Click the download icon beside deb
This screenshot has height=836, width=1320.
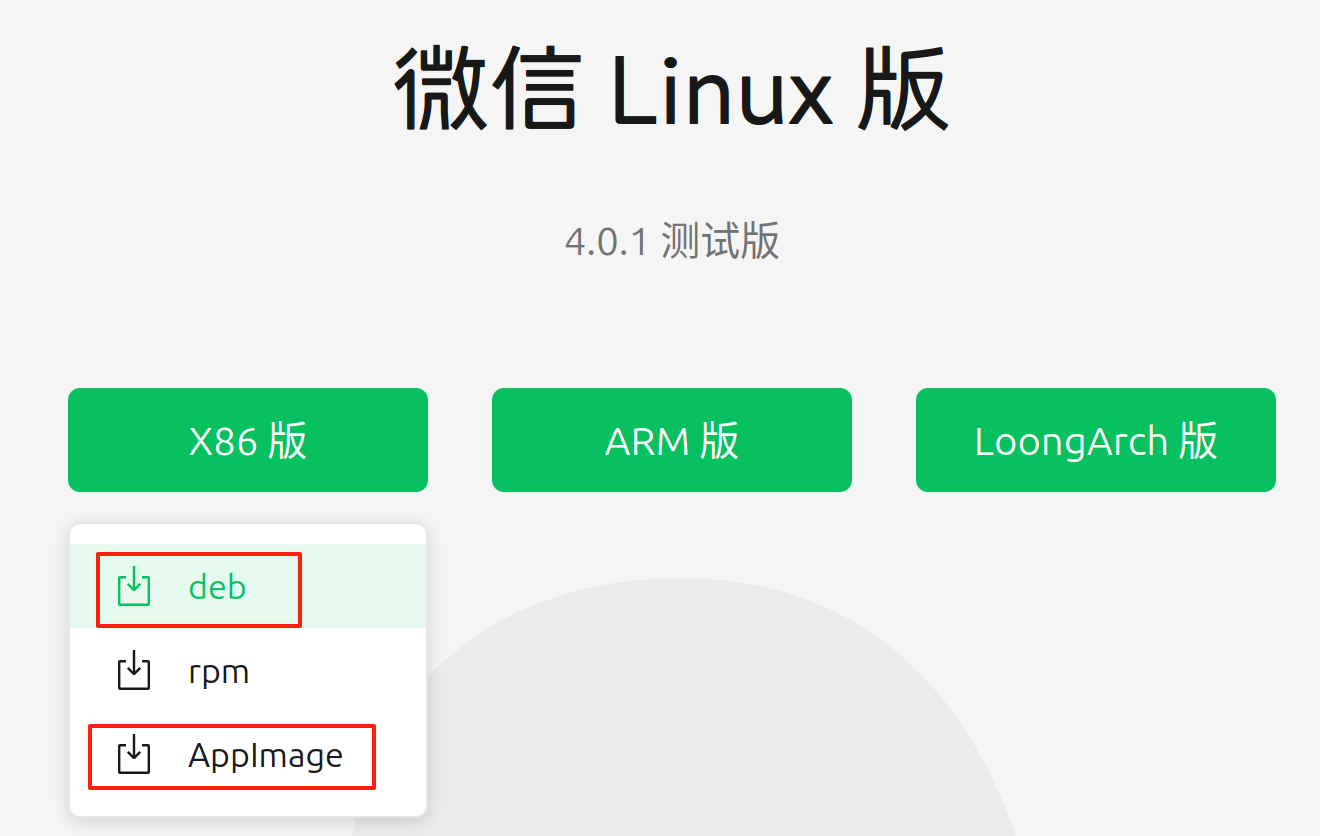[134, 588]
